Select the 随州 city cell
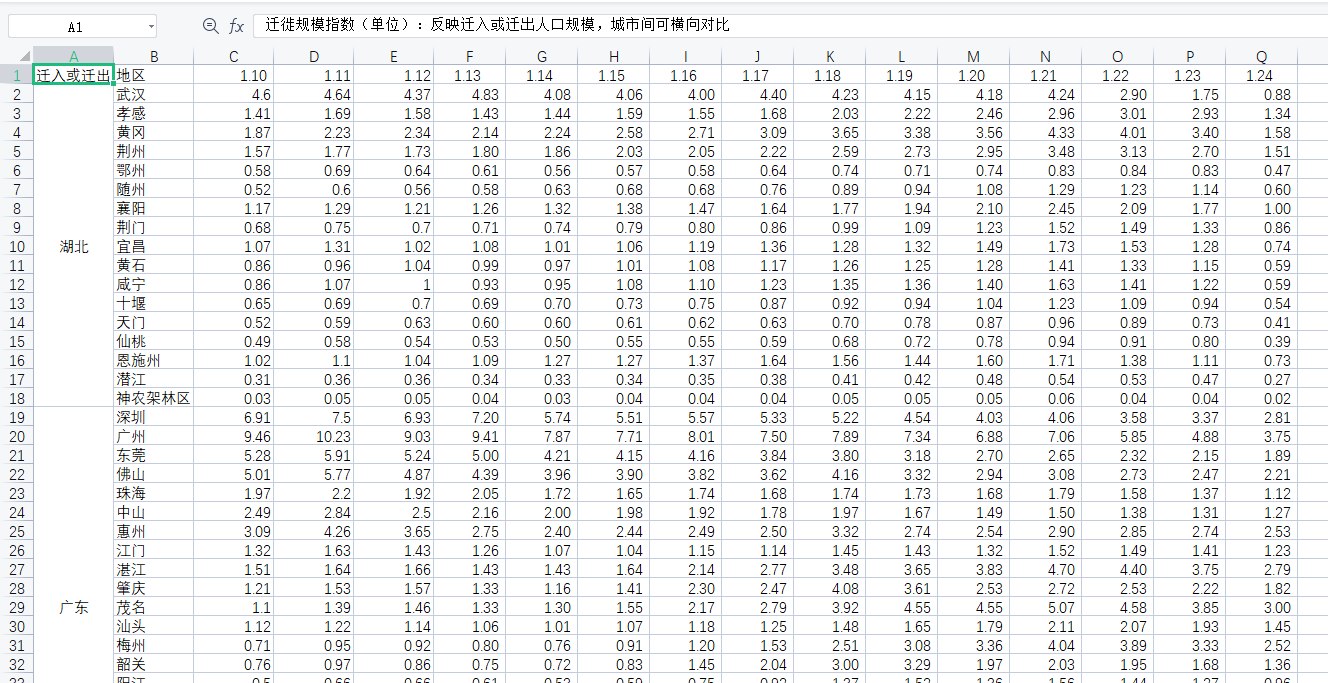This screenshot has width=1328, height=683. [x=154, y=189]
